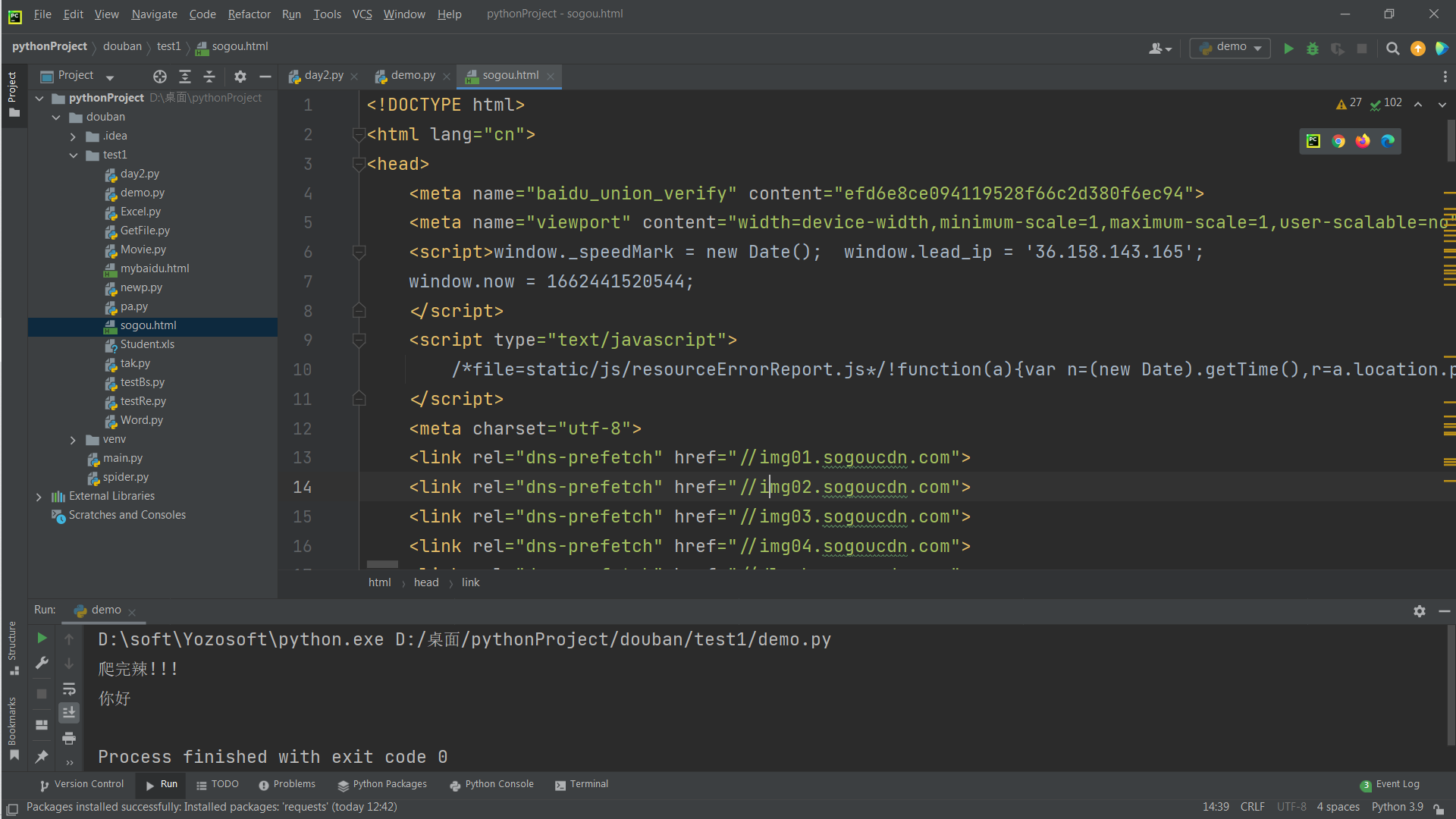Toggle scroll to end in Run console
1456x819 pixels.
pyautogui.click(x=69, y=713)
